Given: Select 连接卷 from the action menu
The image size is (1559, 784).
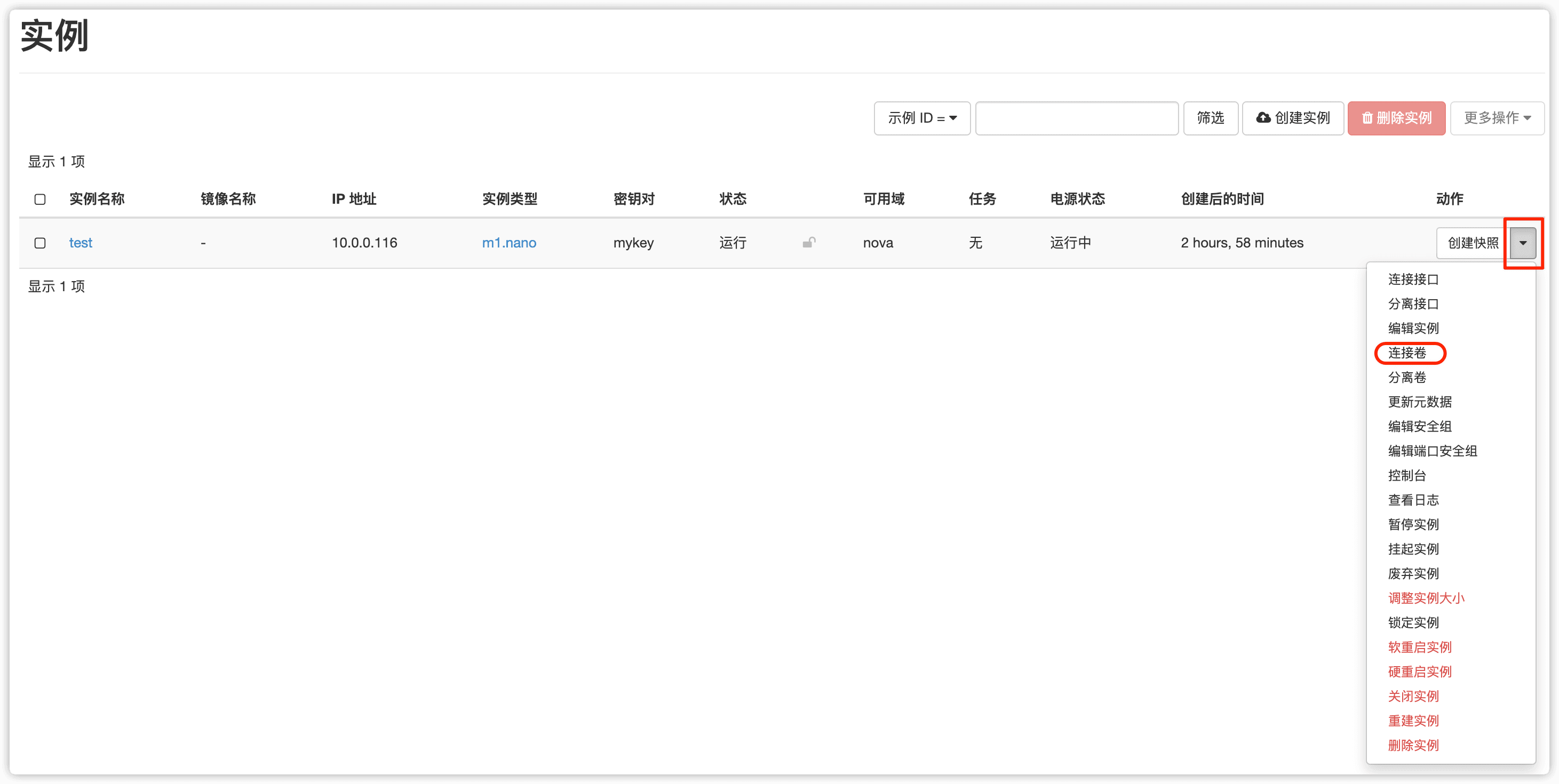Looking at the screenshot, I should [1407, 353].
